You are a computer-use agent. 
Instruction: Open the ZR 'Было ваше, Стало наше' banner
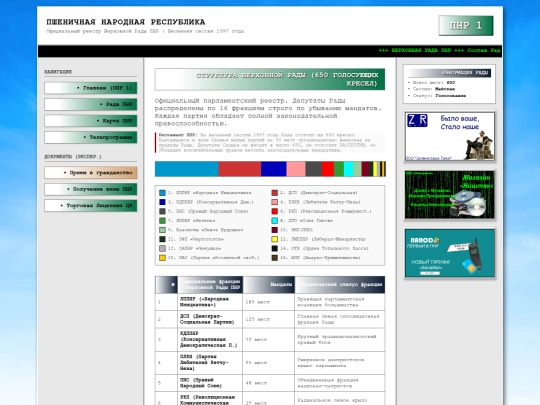(449, 136)
